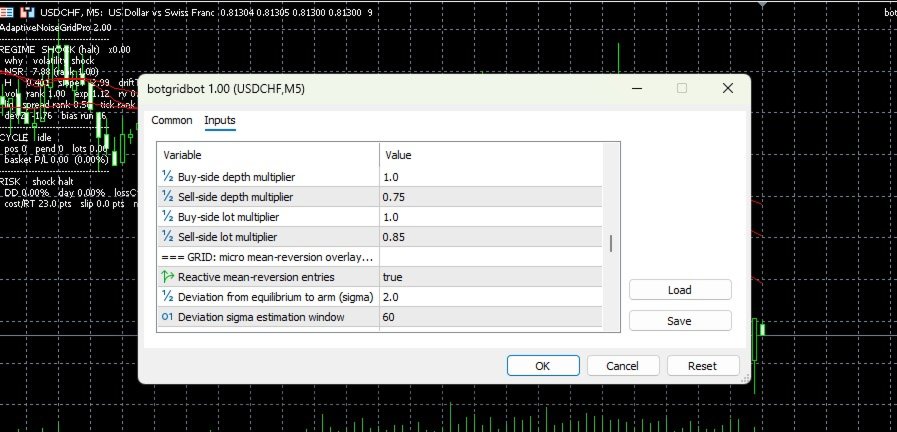Click the Reset button

(x=702, y=366)
